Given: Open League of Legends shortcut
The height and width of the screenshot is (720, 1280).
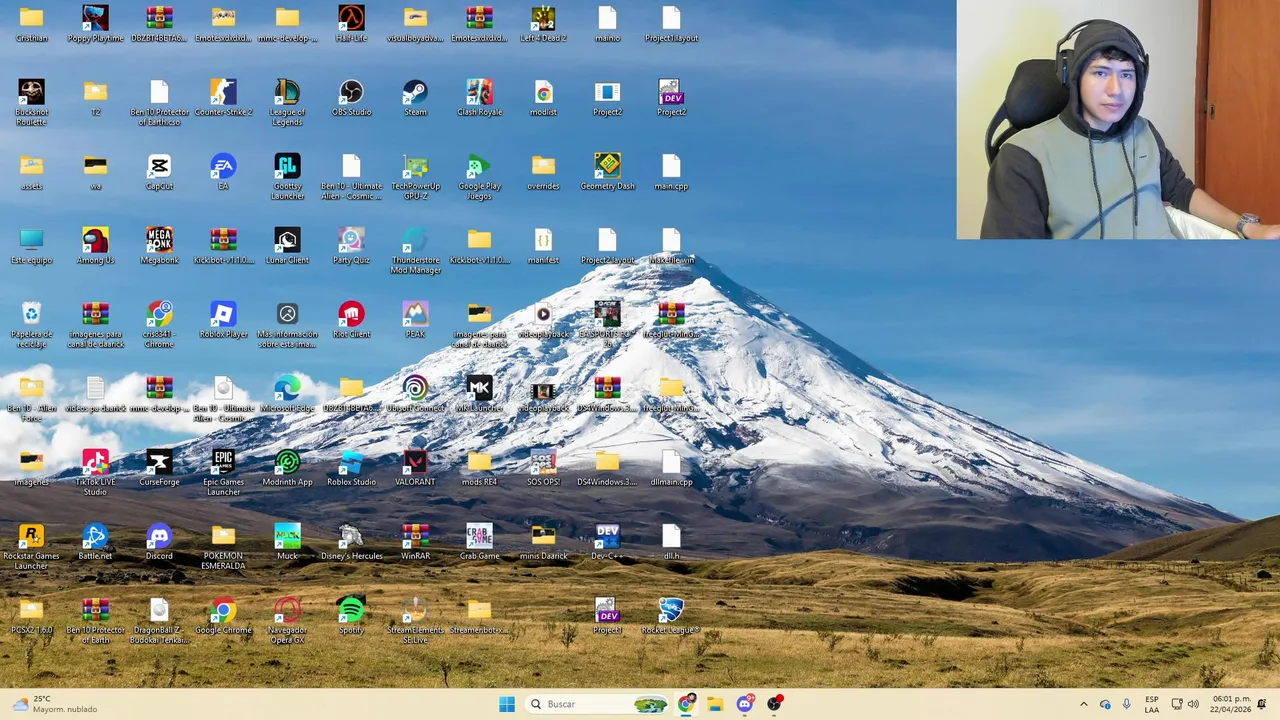Looking at the screenshot, I should point(287,102).
